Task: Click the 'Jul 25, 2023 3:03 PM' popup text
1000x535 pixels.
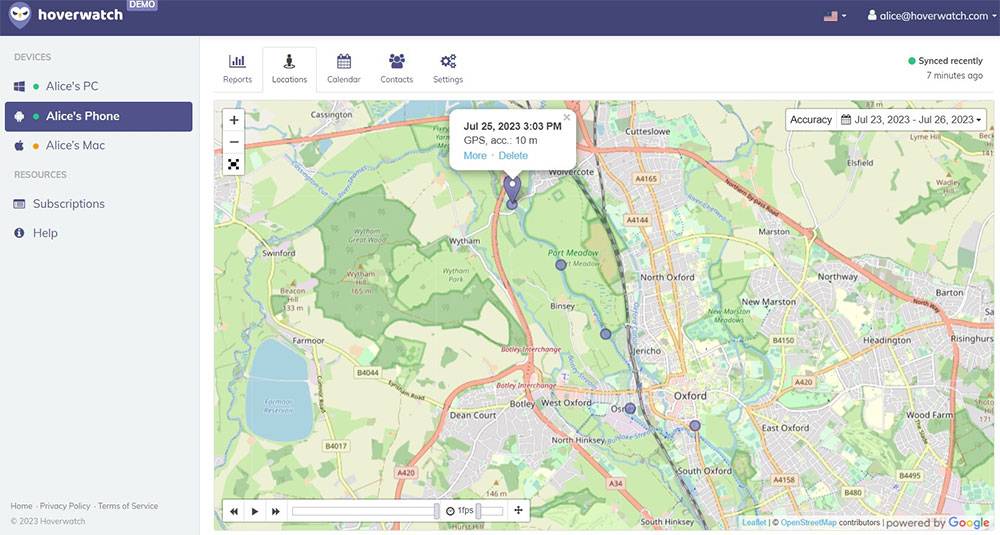Action: tap(513, 126)
